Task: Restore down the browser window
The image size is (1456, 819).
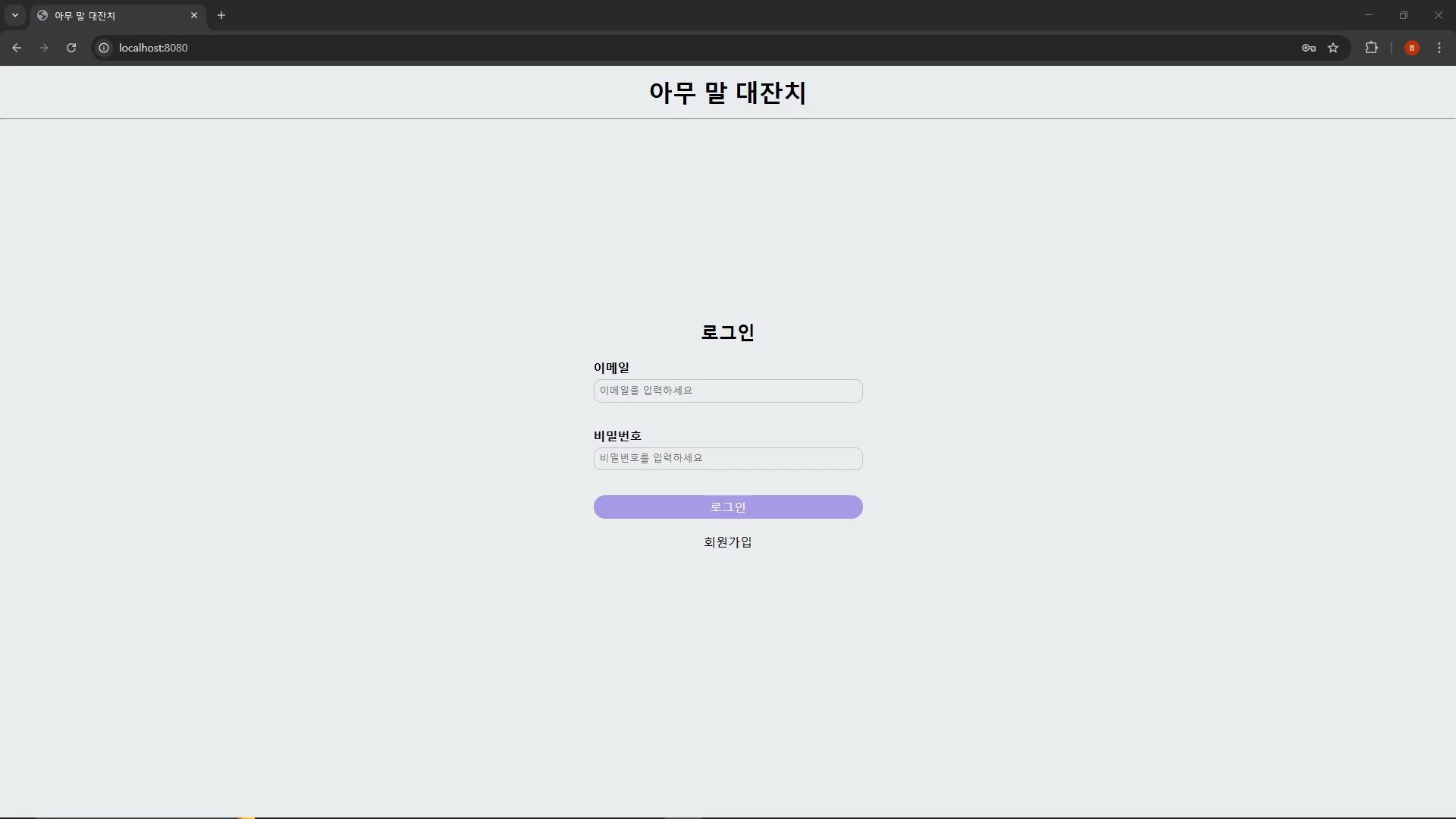Action: click(x=1404, y=15)
